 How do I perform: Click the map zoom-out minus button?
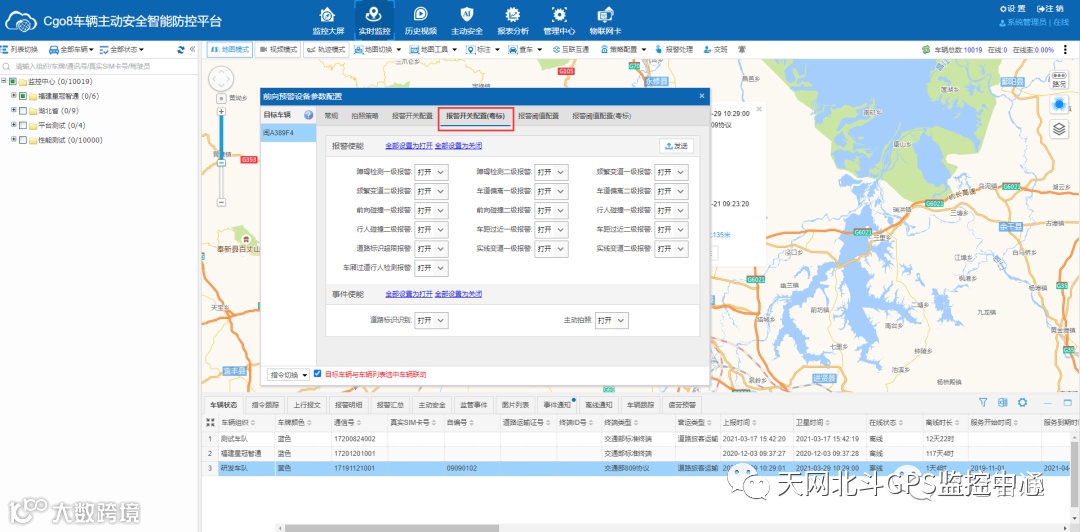click(221, 202)
